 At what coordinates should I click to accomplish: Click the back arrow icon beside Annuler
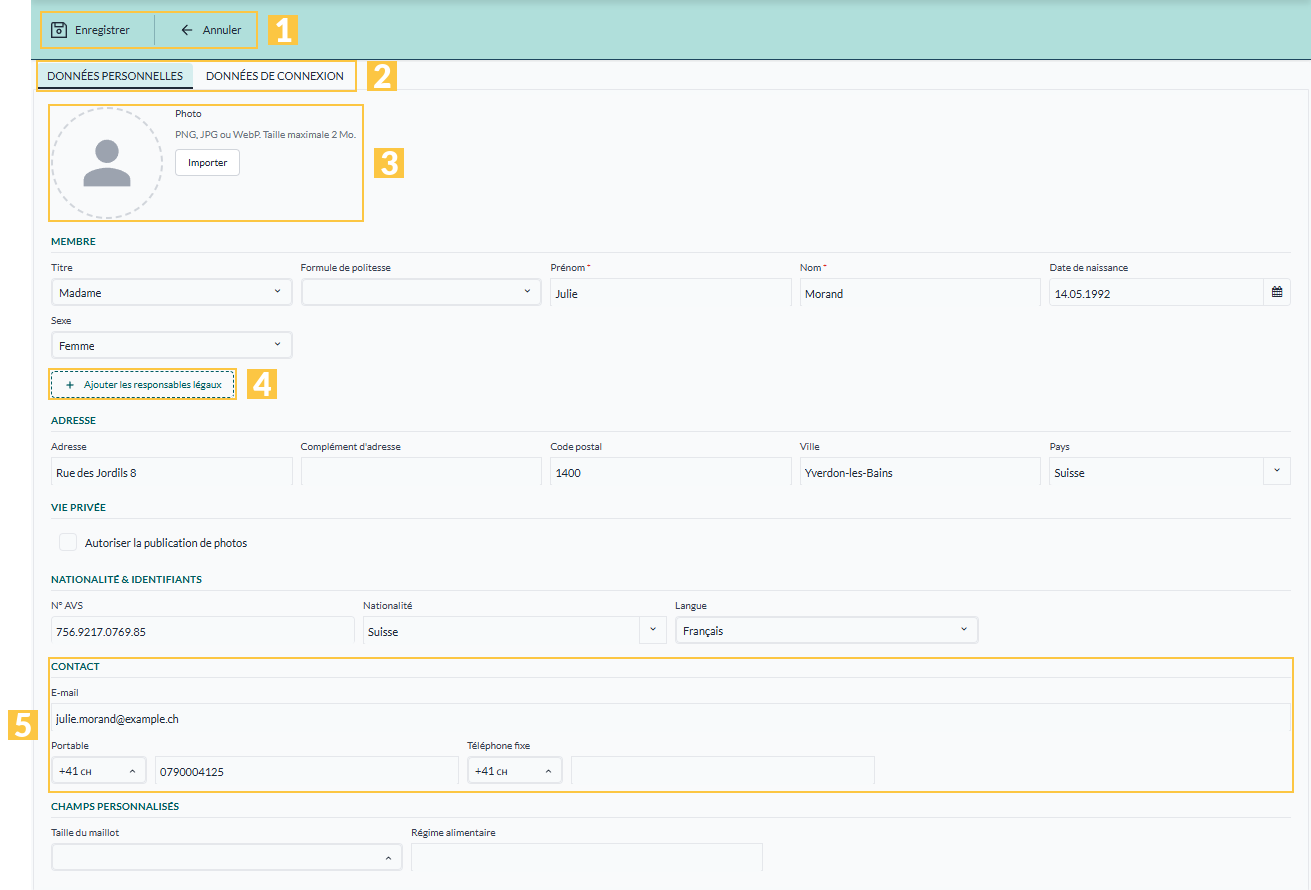tap(187, 30)
